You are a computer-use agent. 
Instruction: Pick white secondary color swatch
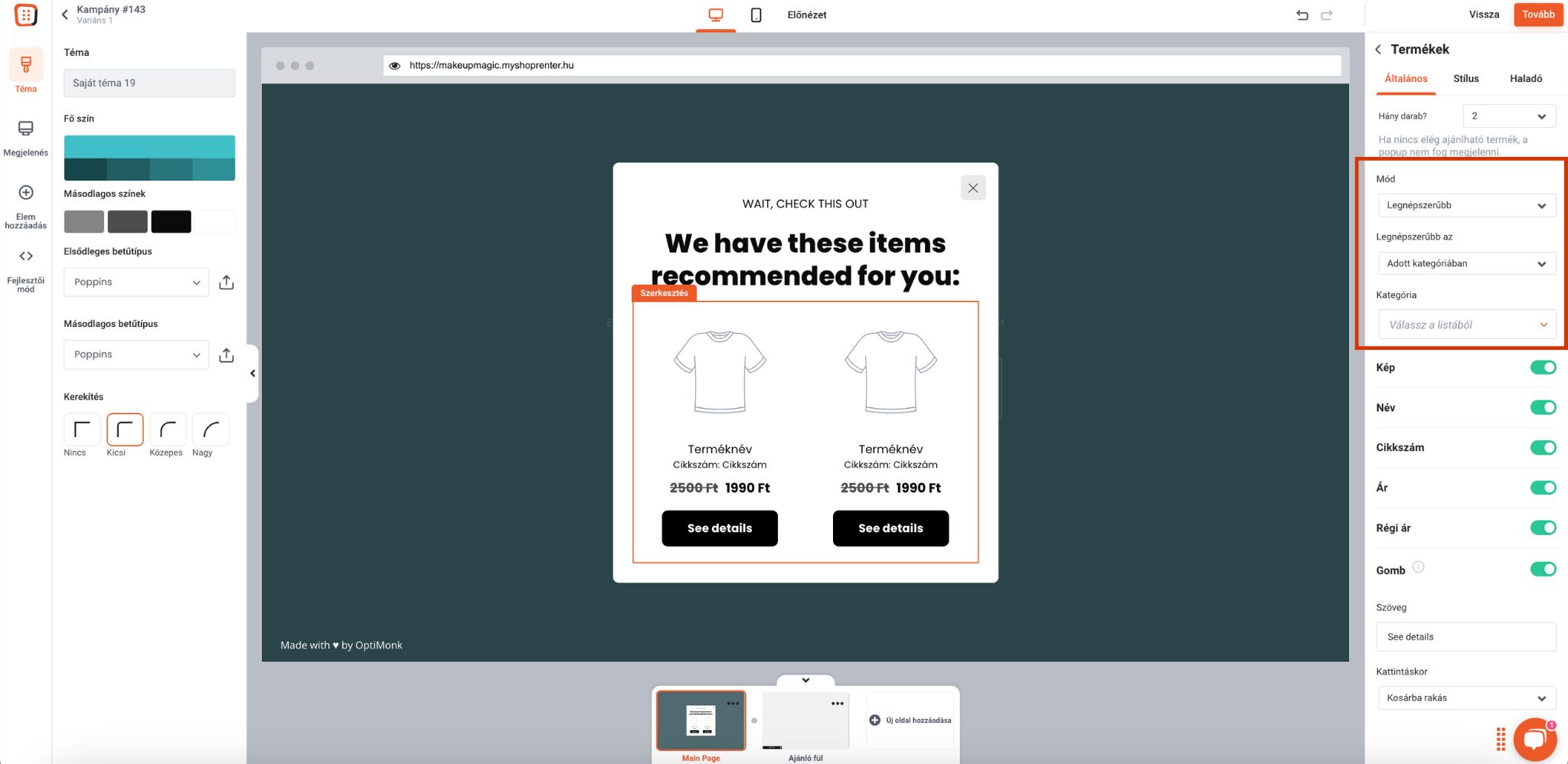tap(214, 221)
